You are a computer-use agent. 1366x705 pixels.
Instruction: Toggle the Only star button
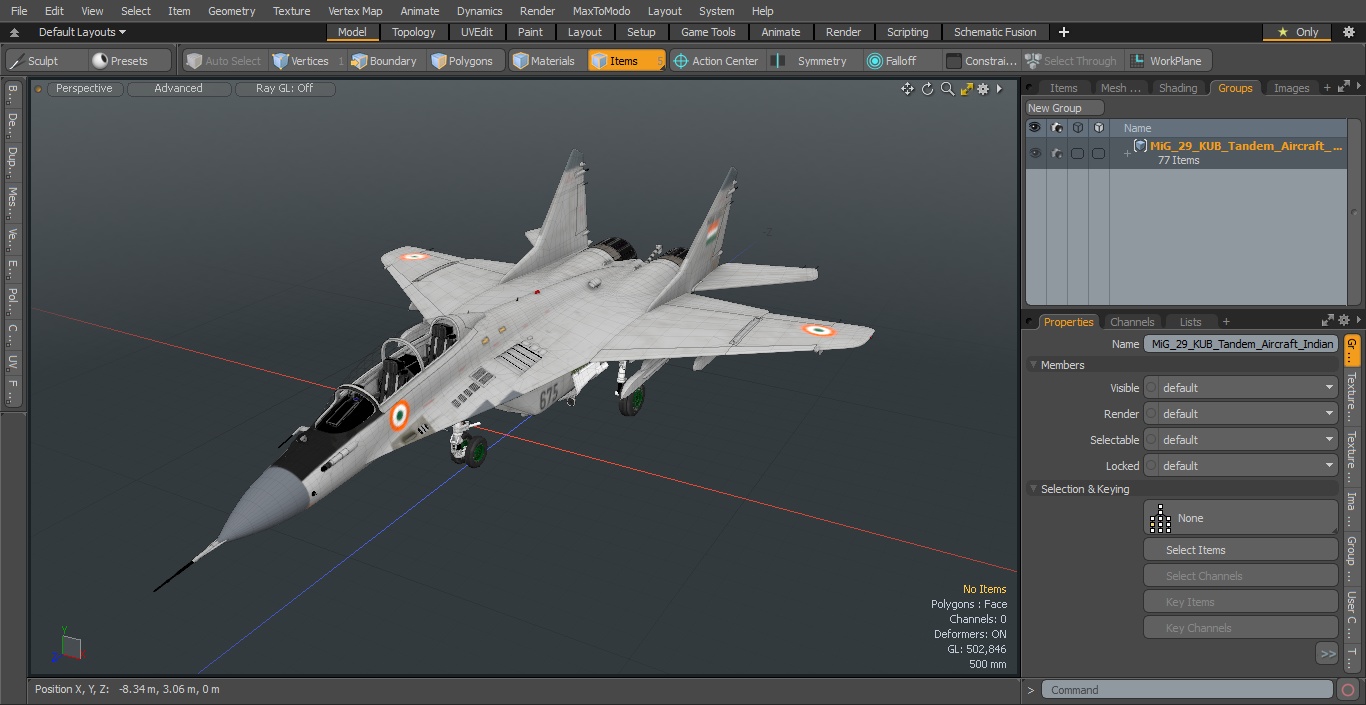tap(1297, 32)
